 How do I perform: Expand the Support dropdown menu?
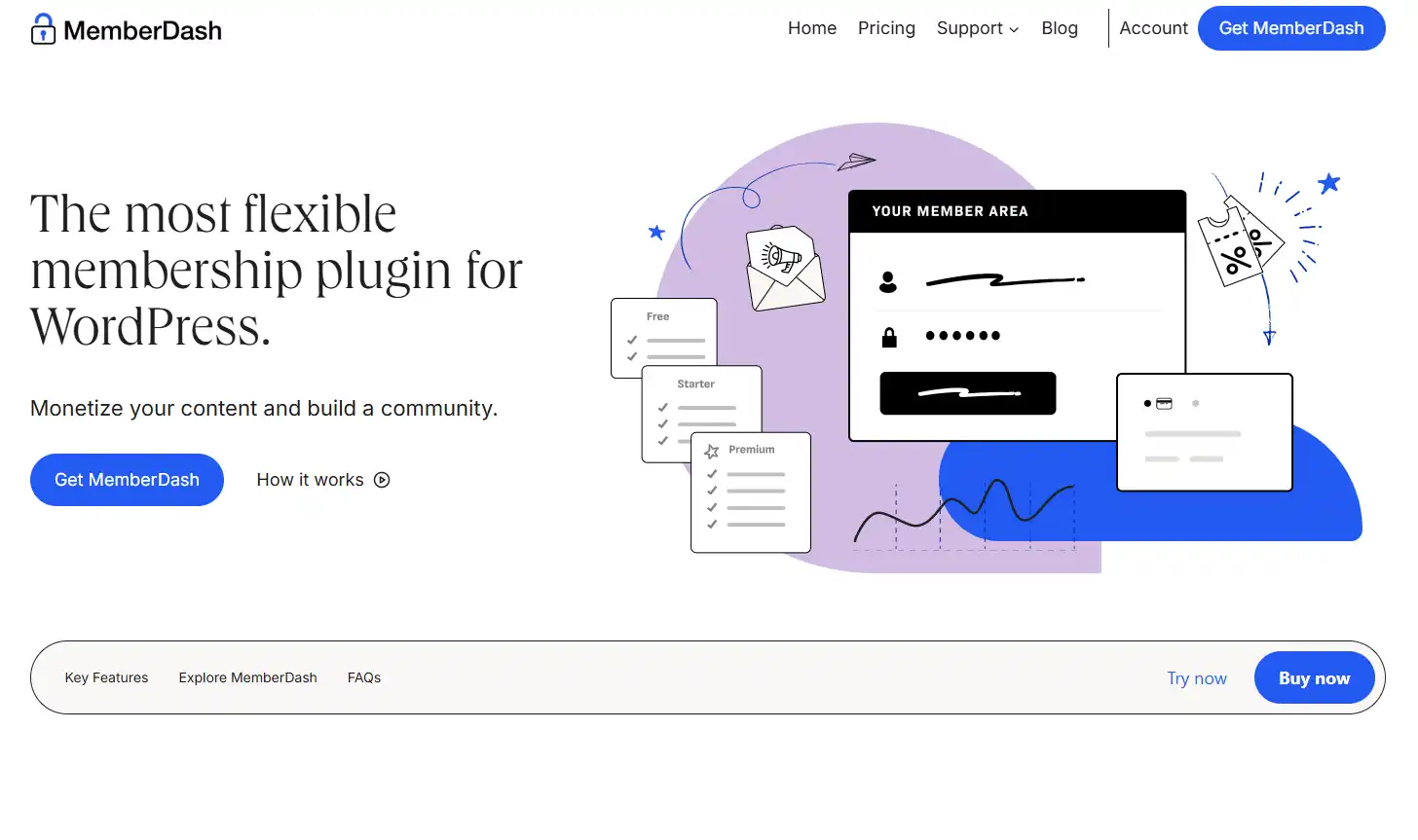(977, 28)
